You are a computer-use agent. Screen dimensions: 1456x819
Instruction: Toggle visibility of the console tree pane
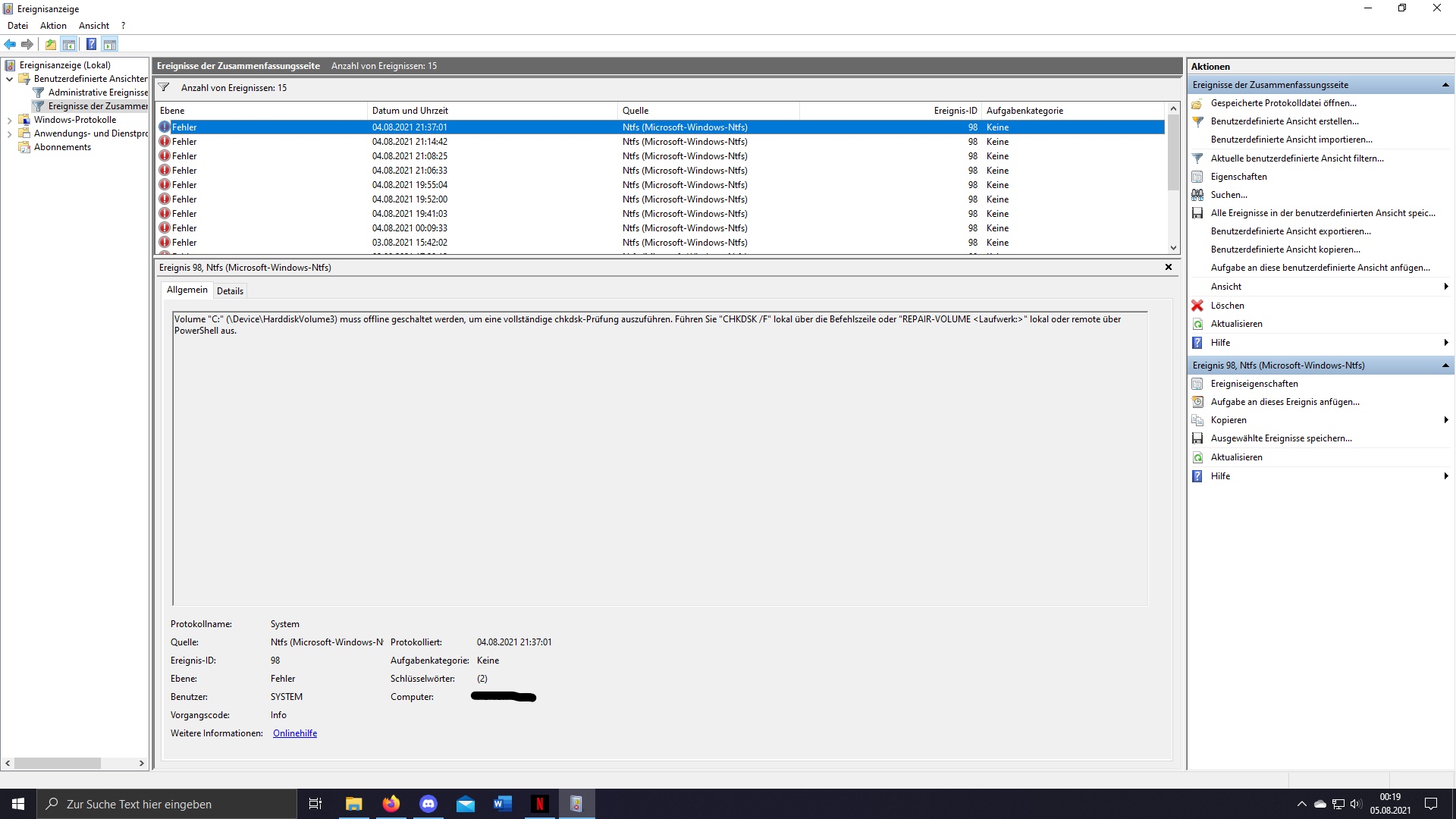(x=70, y=44)
